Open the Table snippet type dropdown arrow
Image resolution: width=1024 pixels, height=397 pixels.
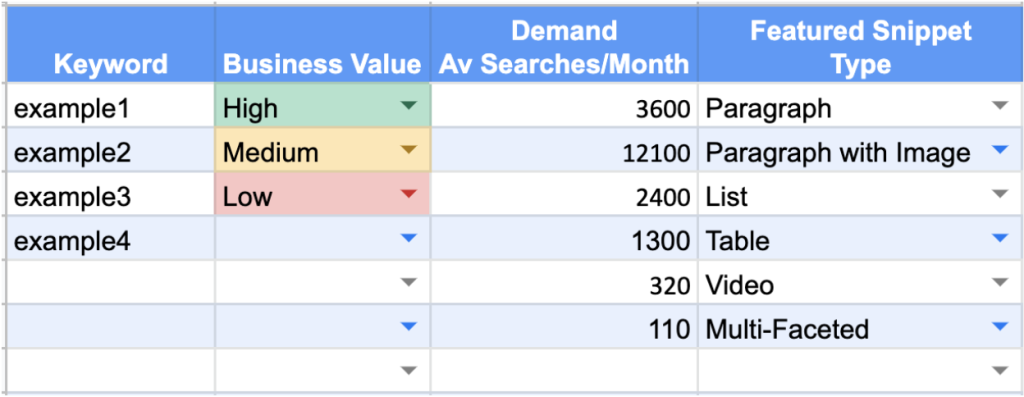[1000, 238]
